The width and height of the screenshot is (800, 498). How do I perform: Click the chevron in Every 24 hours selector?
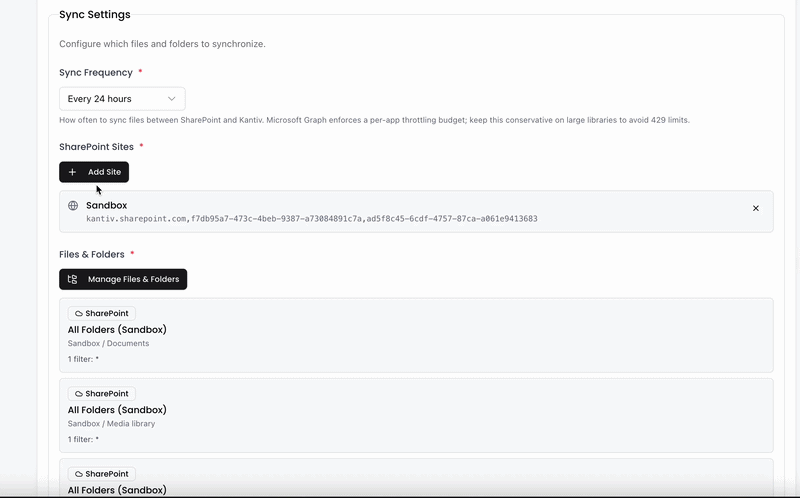171,98
